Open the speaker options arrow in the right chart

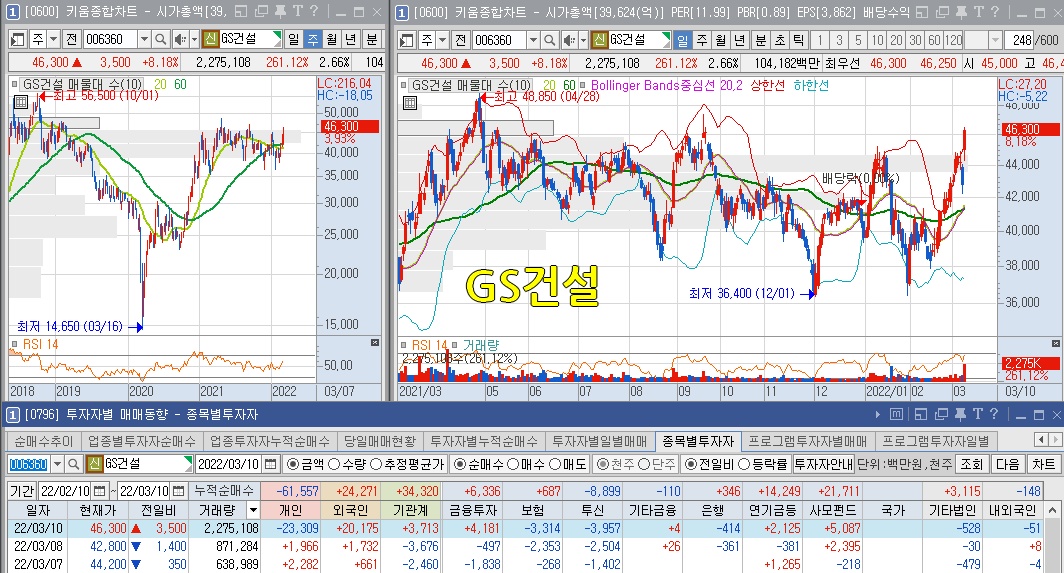point(584,40)
